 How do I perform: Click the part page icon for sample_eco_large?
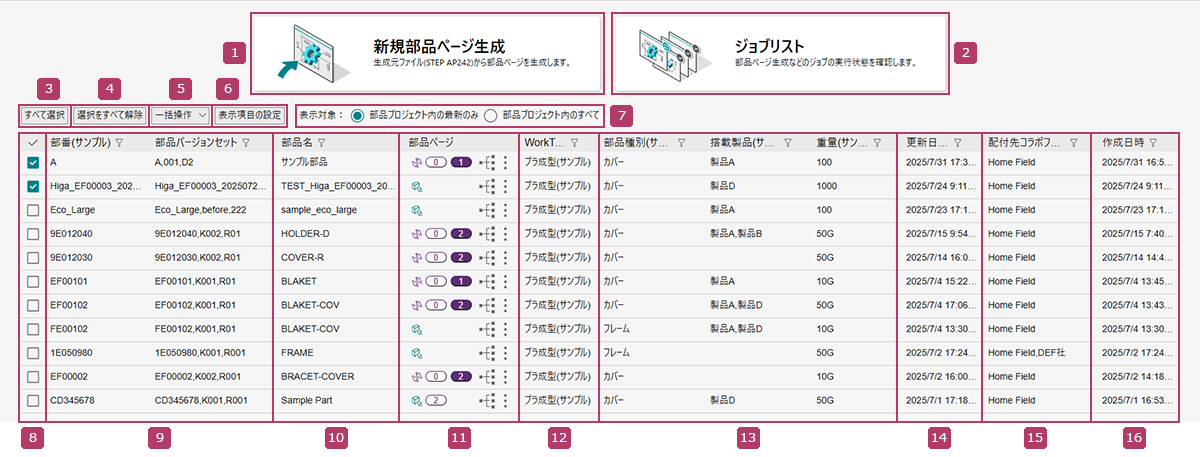(416, 210)
